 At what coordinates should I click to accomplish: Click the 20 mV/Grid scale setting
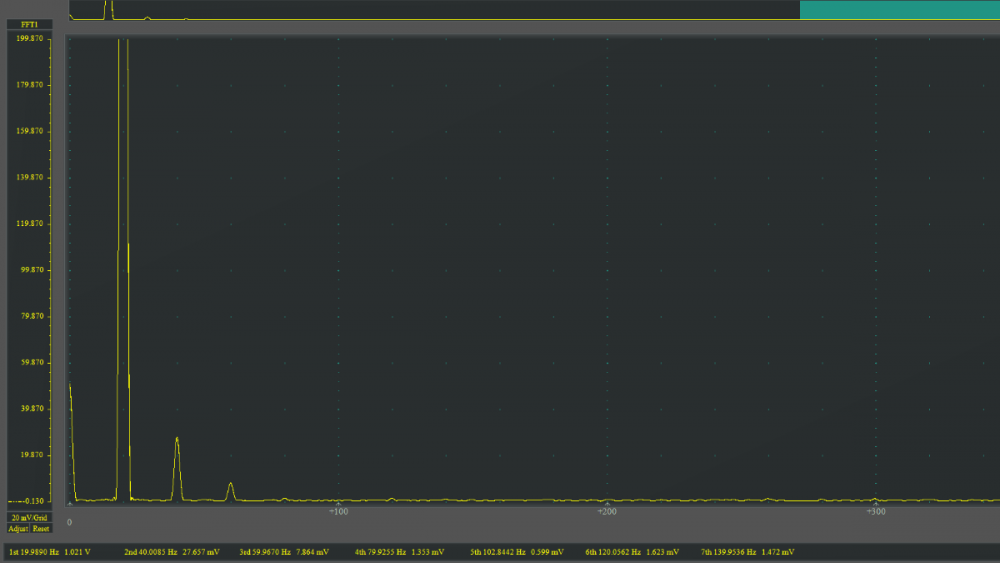pos(29,518)
